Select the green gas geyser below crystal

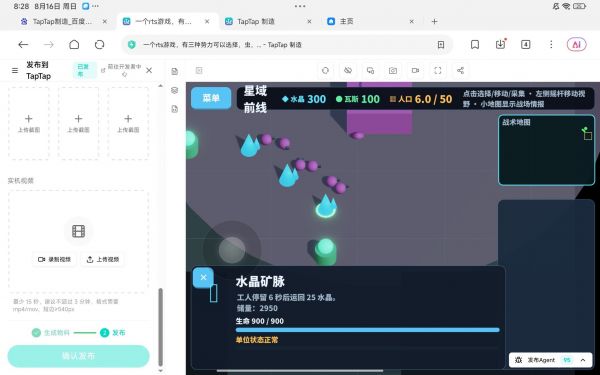326,251
